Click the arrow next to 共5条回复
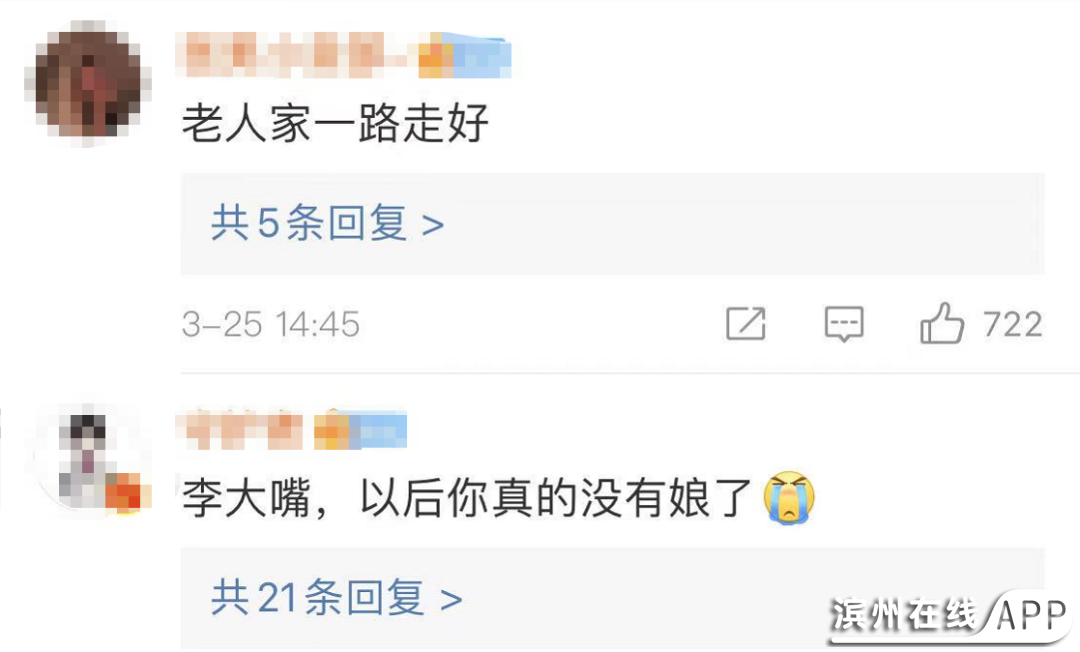Screen dimensions: 1080x652 (x=433, y=225)
